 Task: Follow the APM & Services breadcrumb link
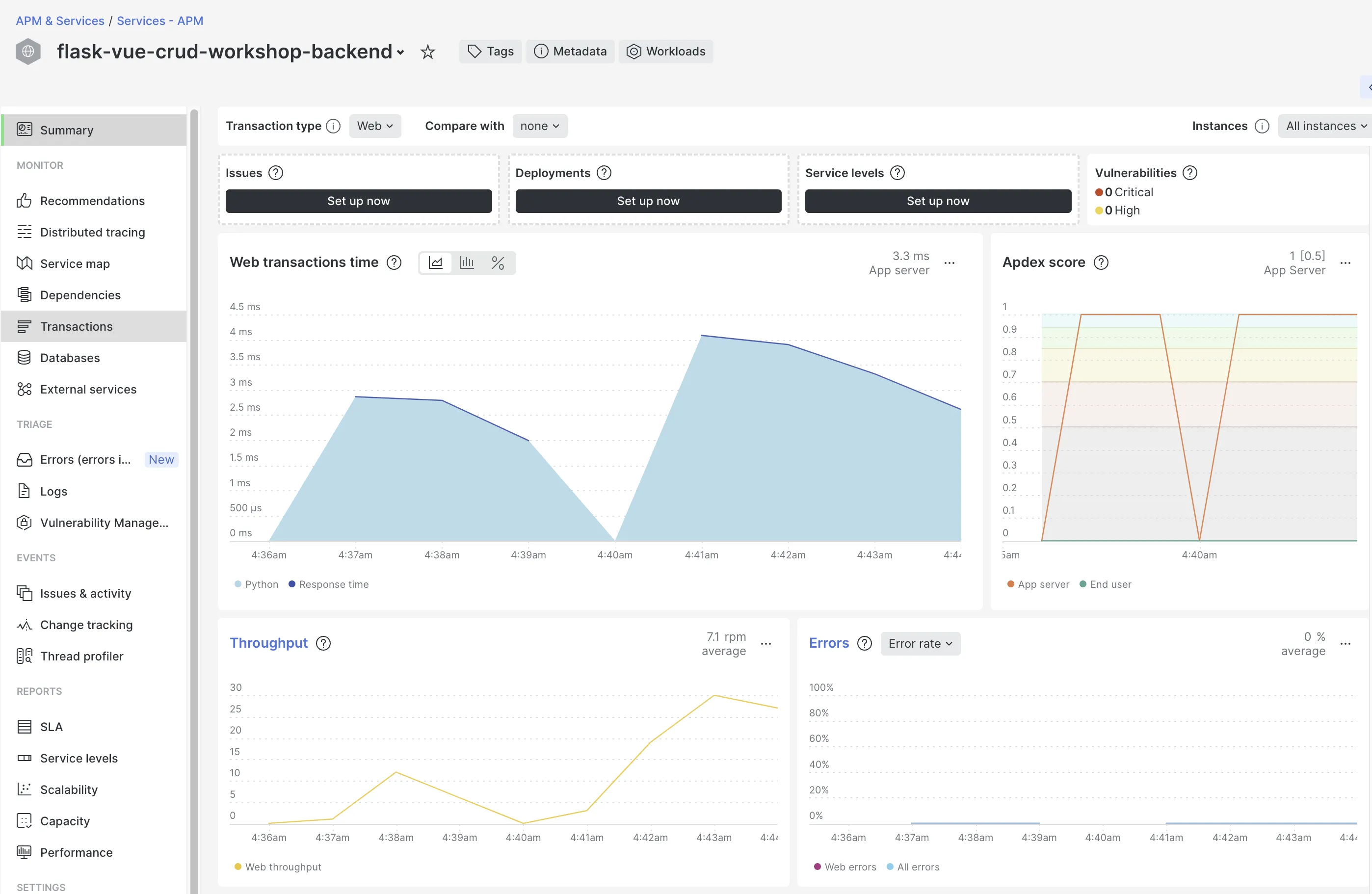pyautogui.click(x=60, y=21)
